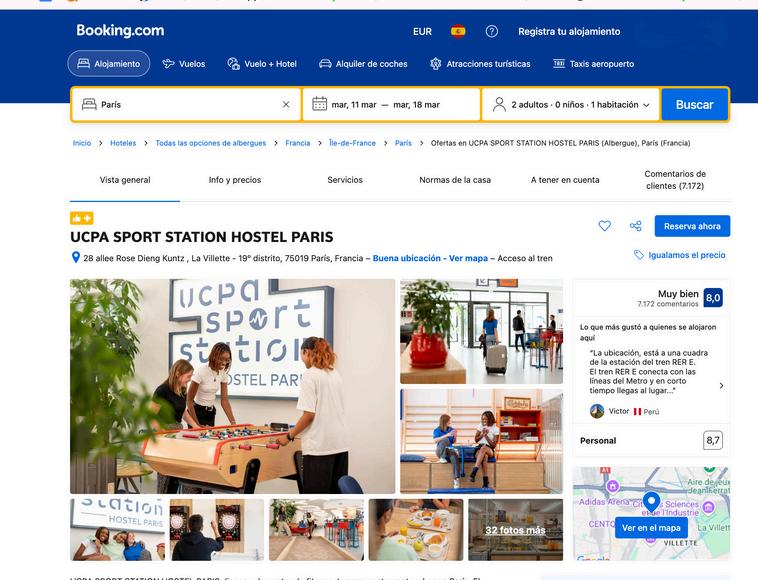Click the price tag Igualamos el precio

pyautogui.click(x=680, y=255)
